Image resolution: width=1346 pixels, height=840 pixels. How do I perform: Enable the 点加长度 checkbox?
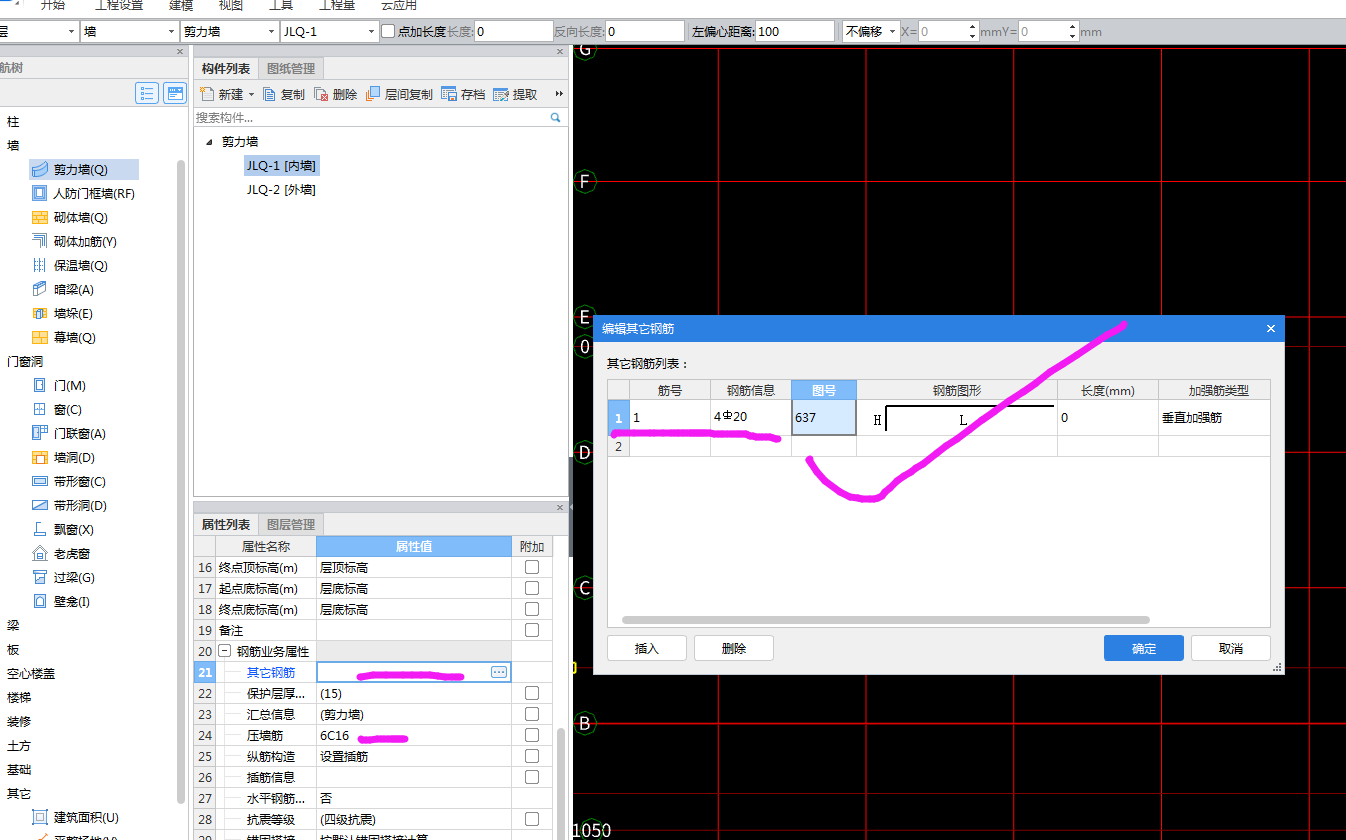pyautogui.click(x=388, y=31)
